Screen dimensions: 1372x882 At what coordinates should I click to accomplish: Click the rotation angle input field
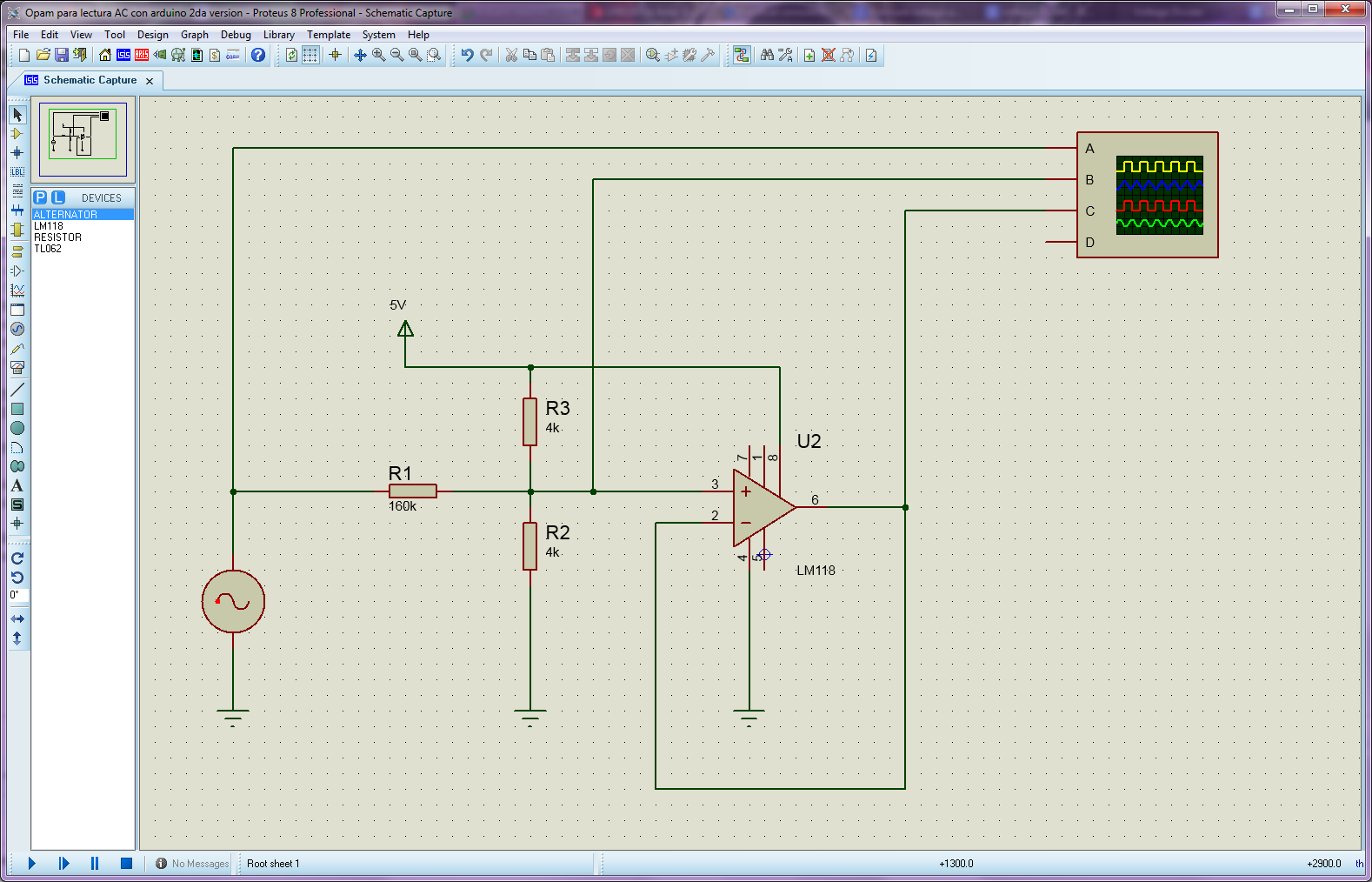point(19,596)
